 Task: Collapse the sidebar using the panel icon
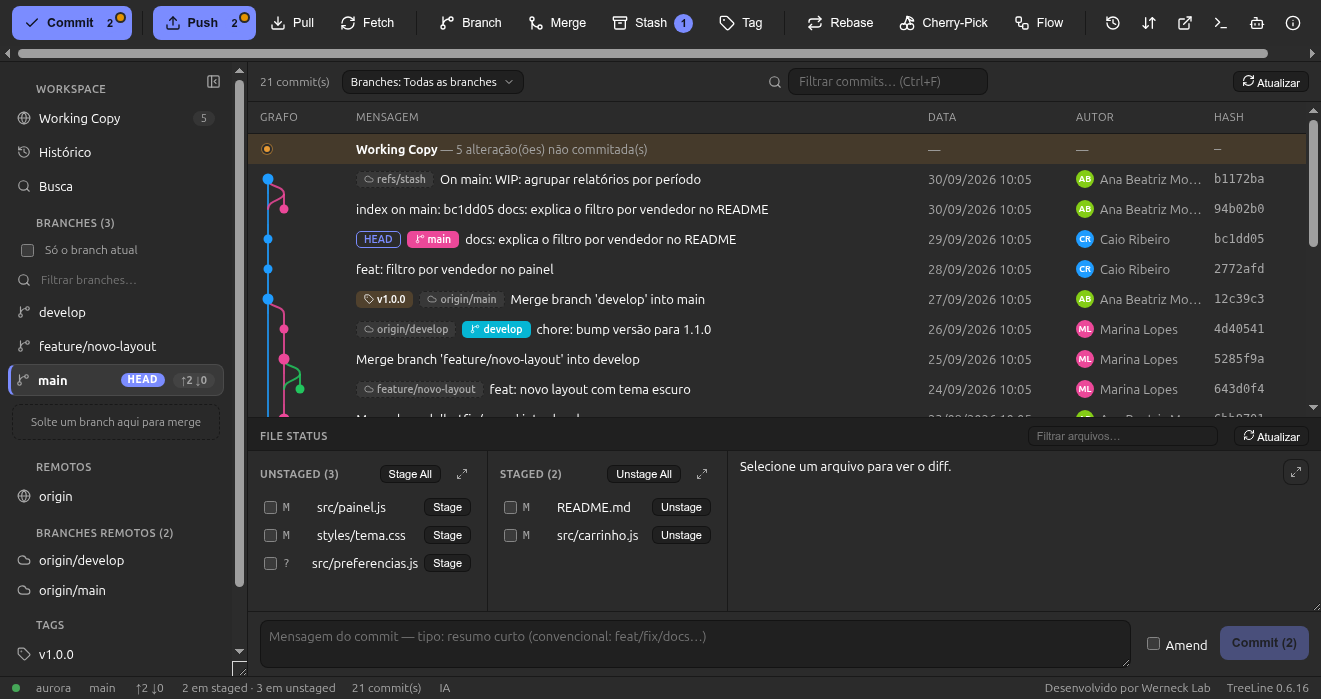click(213, 82)
